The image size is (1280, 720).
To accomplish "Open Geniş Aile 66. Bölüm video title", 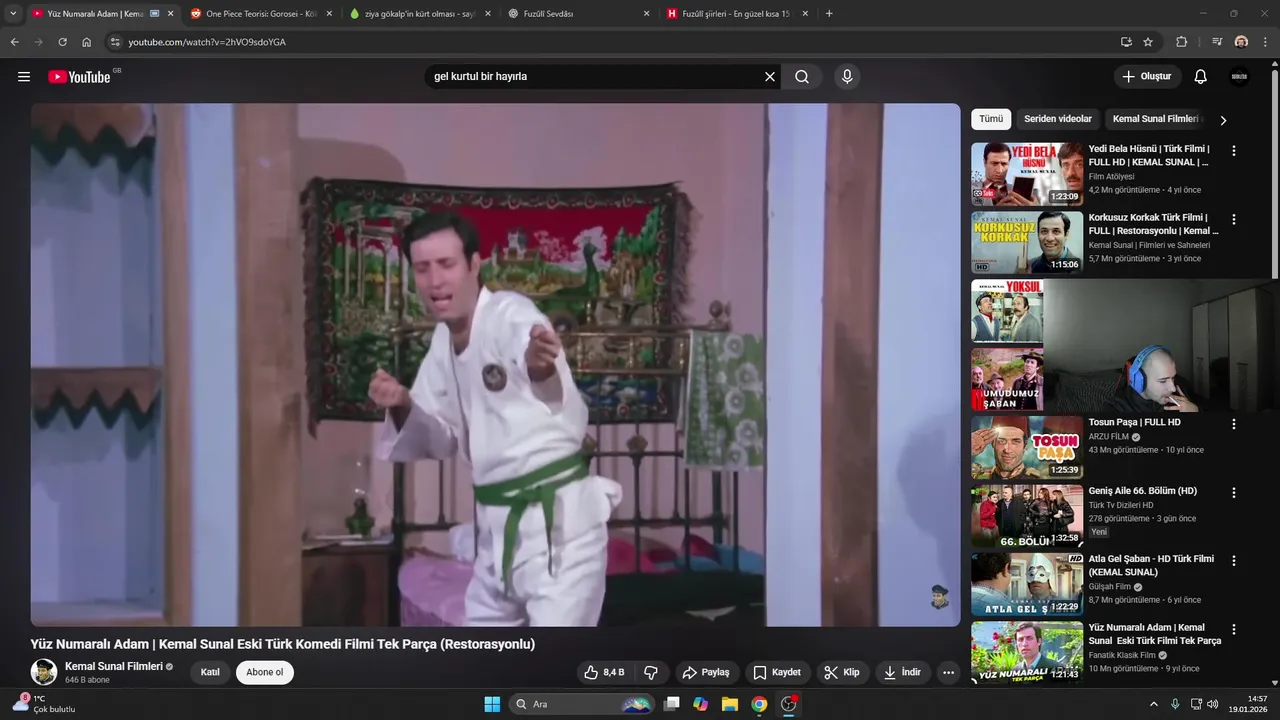I will pos(1142,491).
